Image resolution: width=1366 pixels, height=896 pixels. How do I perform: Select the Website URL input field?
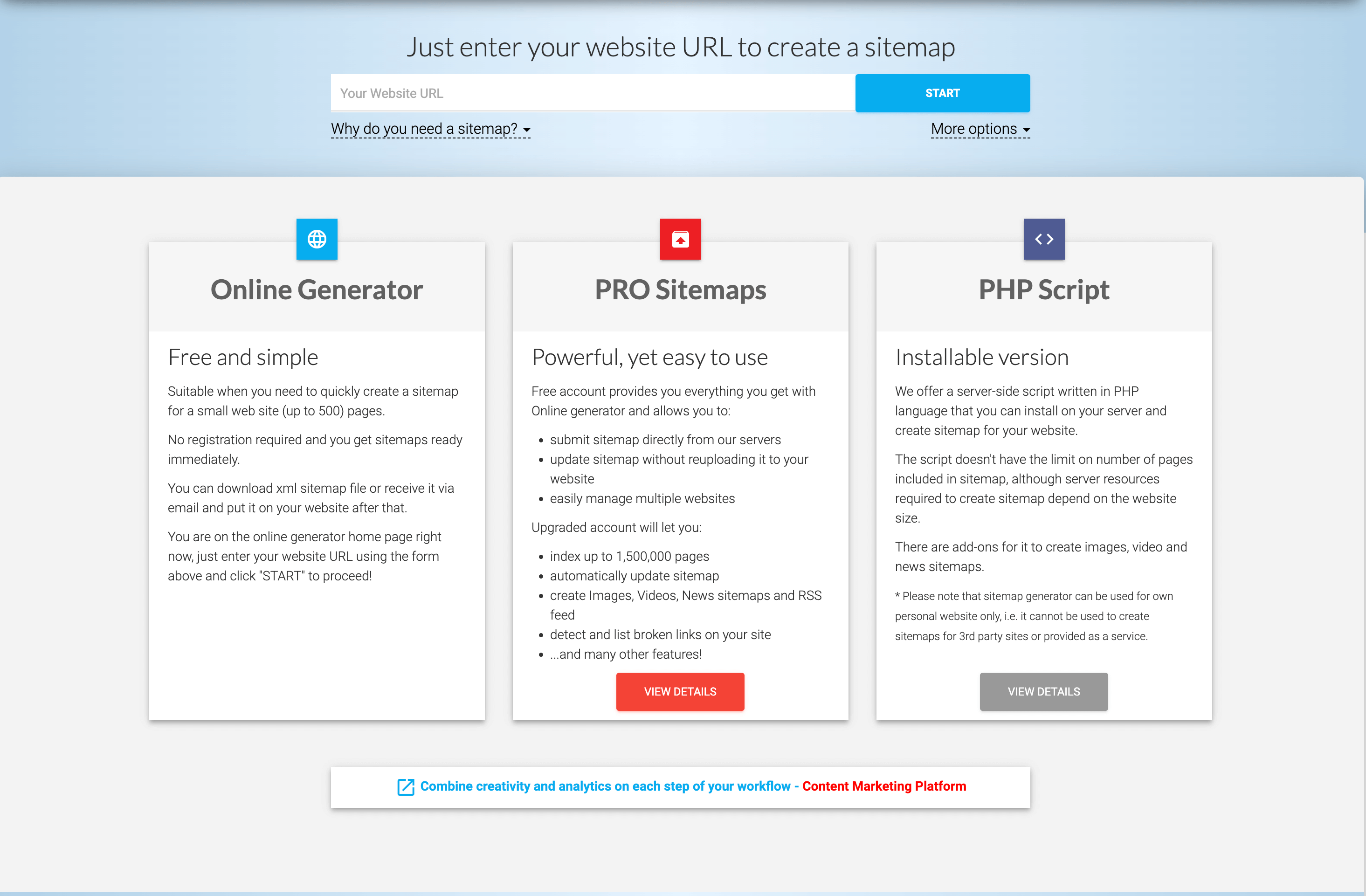(592, 92)
